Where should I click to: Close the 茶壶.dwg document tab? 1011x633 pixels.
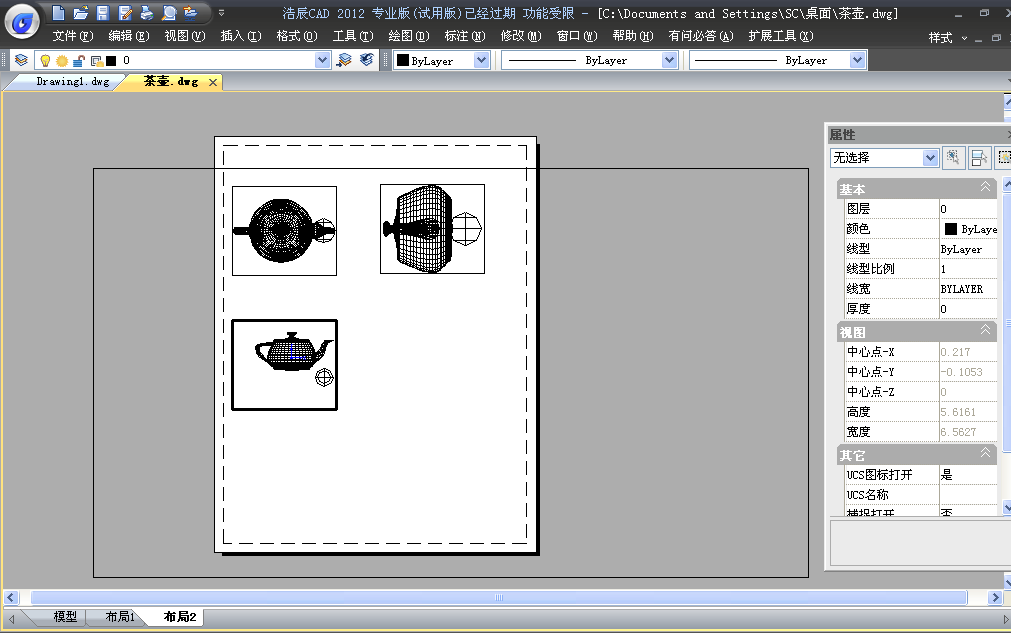213,82
